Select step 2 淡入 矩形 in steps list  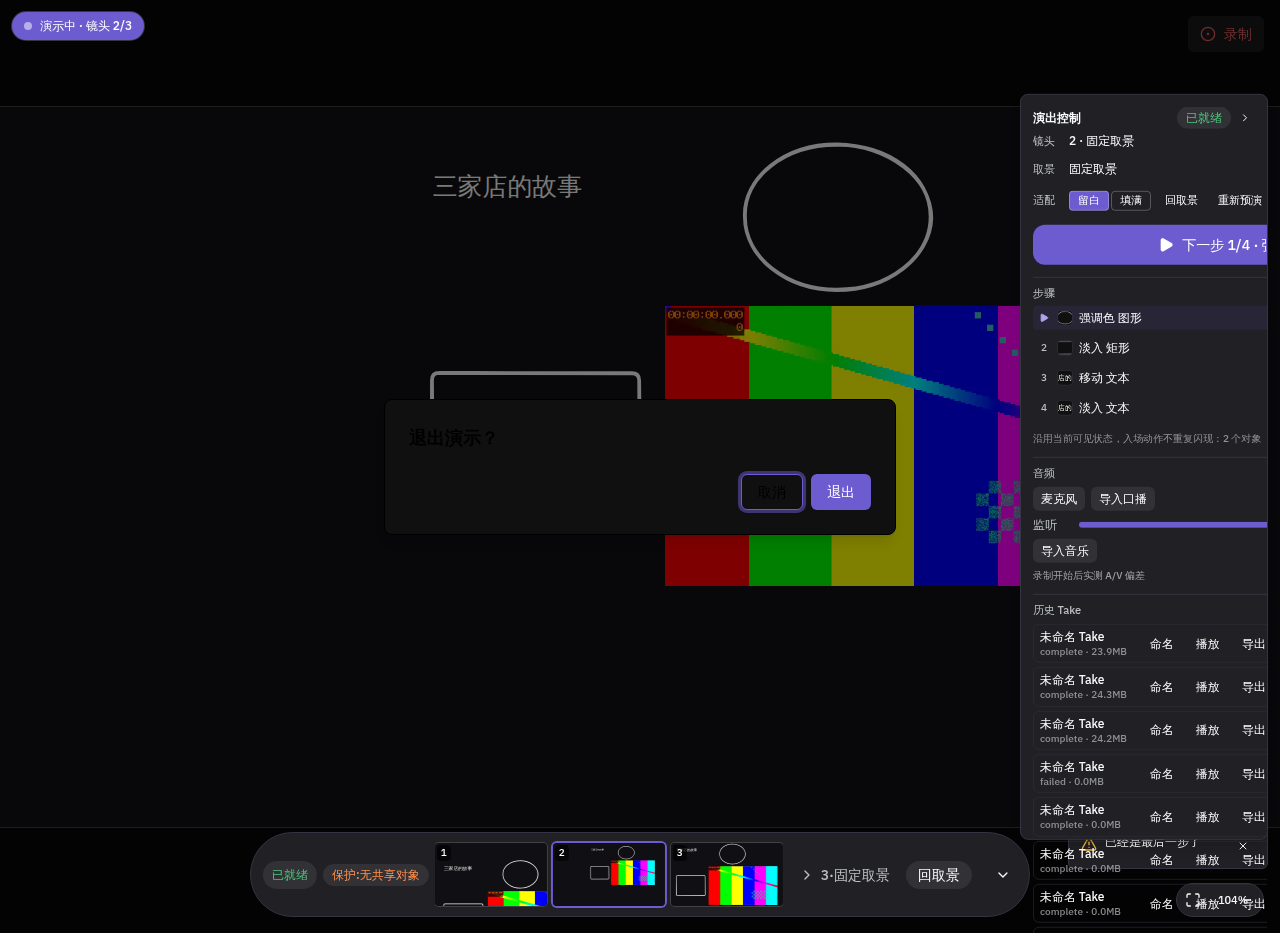(x=1150, y=348)
